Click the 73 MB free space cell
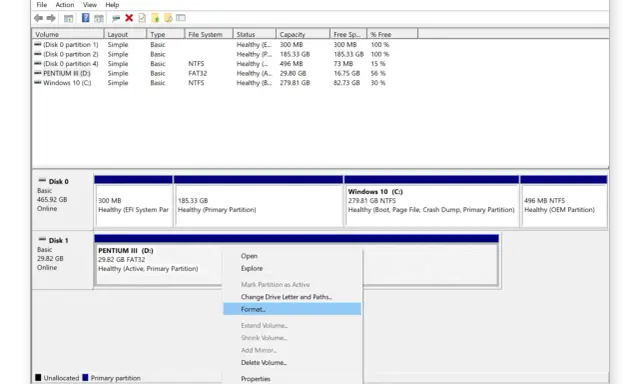 343,64
